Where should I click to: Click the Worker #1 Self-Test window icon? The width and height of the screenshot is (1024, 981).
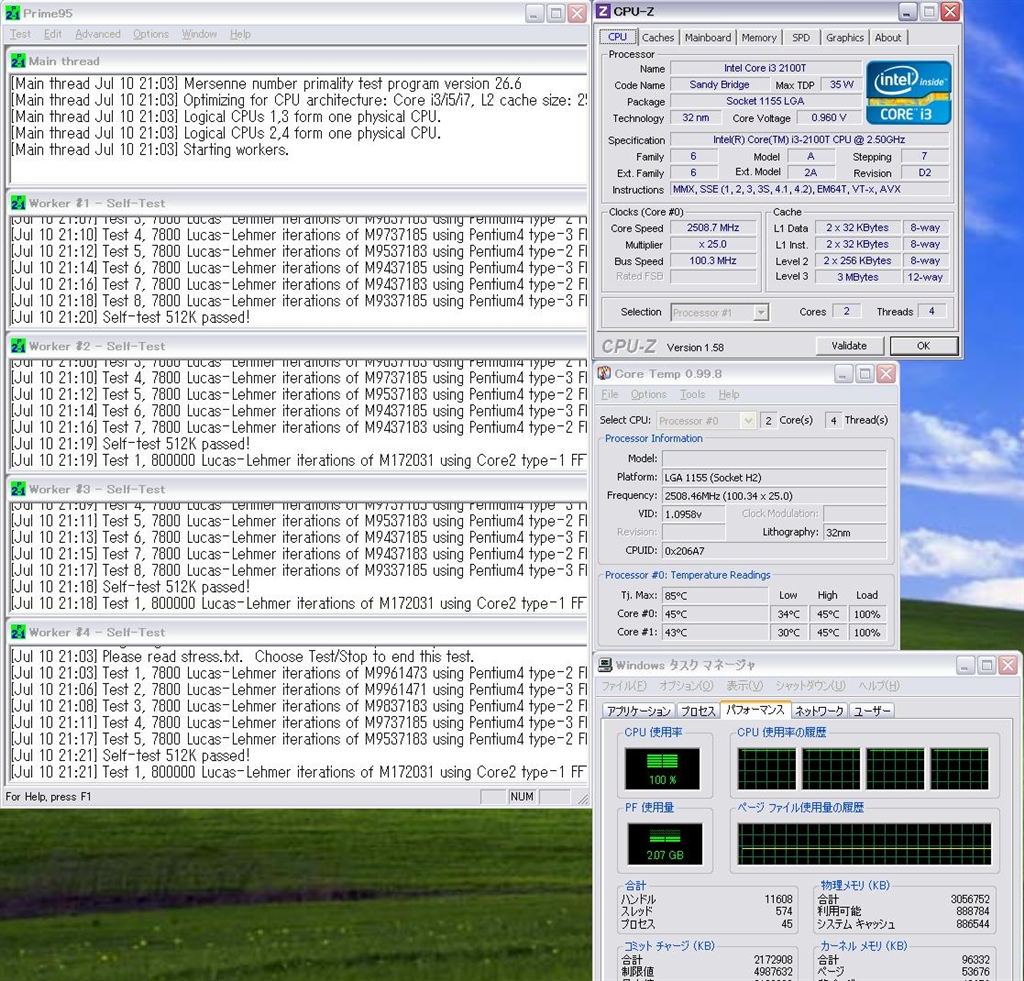pyautogui.click(x=18, y=203)
